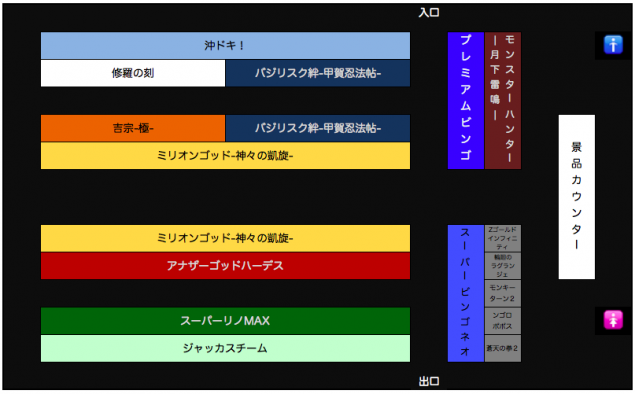The image size is (635, 394).
Task: Open the red アナザーゴッドハーデス row
Action: [x=225, y=266]
